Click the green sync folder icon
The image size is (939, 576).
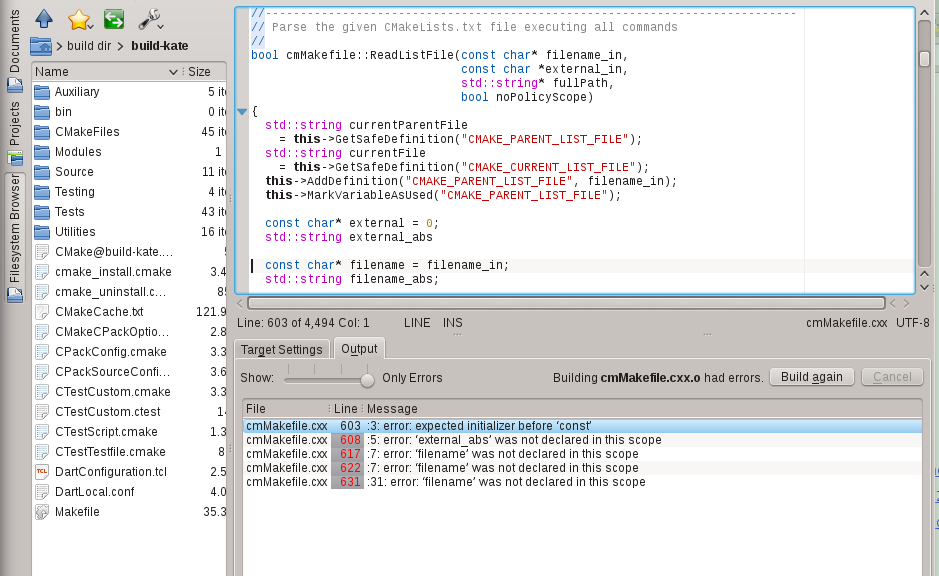114,18
